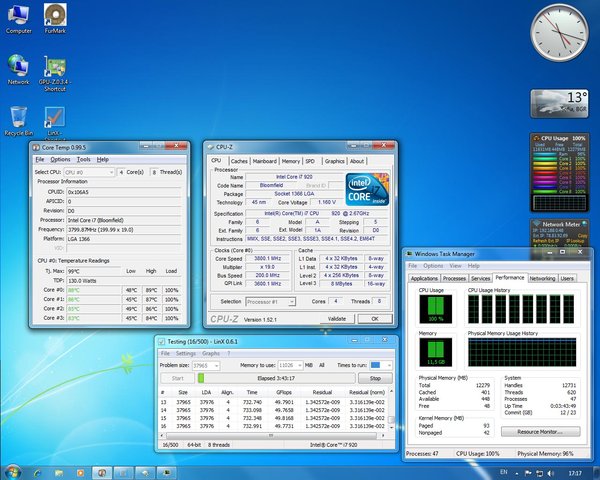Click the CPU Usage gadget header icon
Image resolution: width=600 pixels, height=480 pixels.
536,138
